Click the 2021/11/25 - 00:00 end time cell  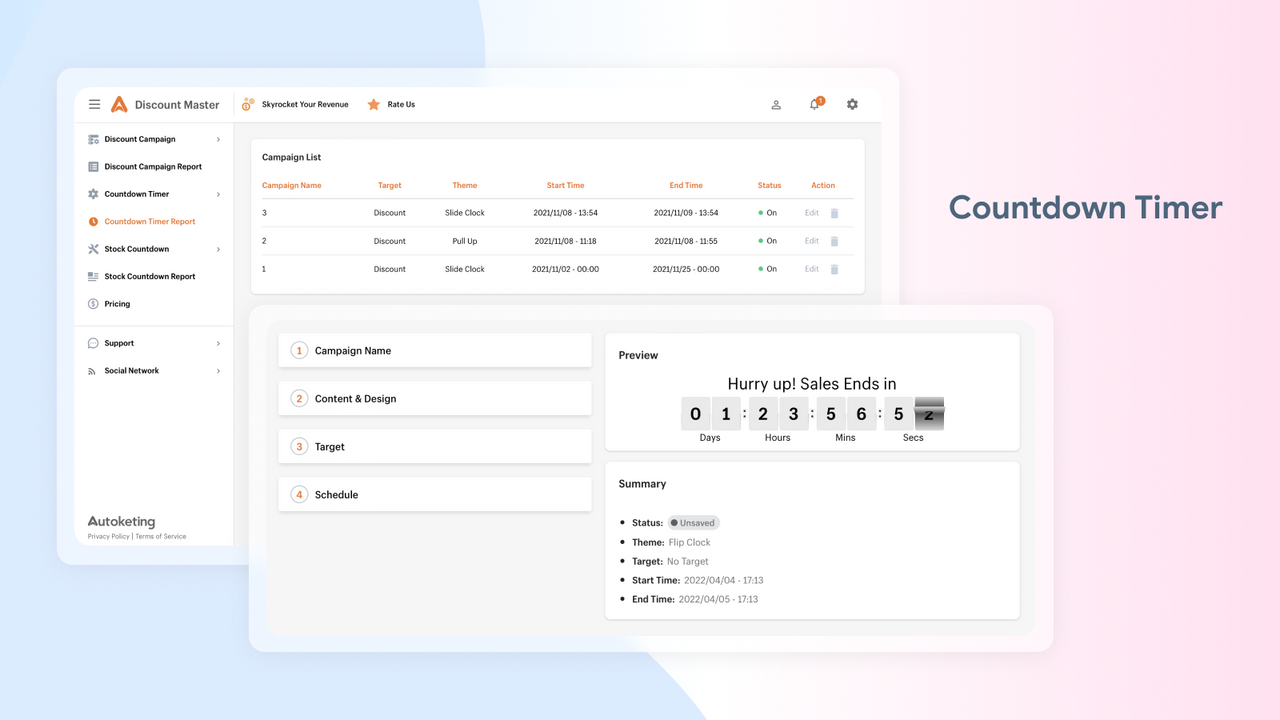click(x=686, y=269)
